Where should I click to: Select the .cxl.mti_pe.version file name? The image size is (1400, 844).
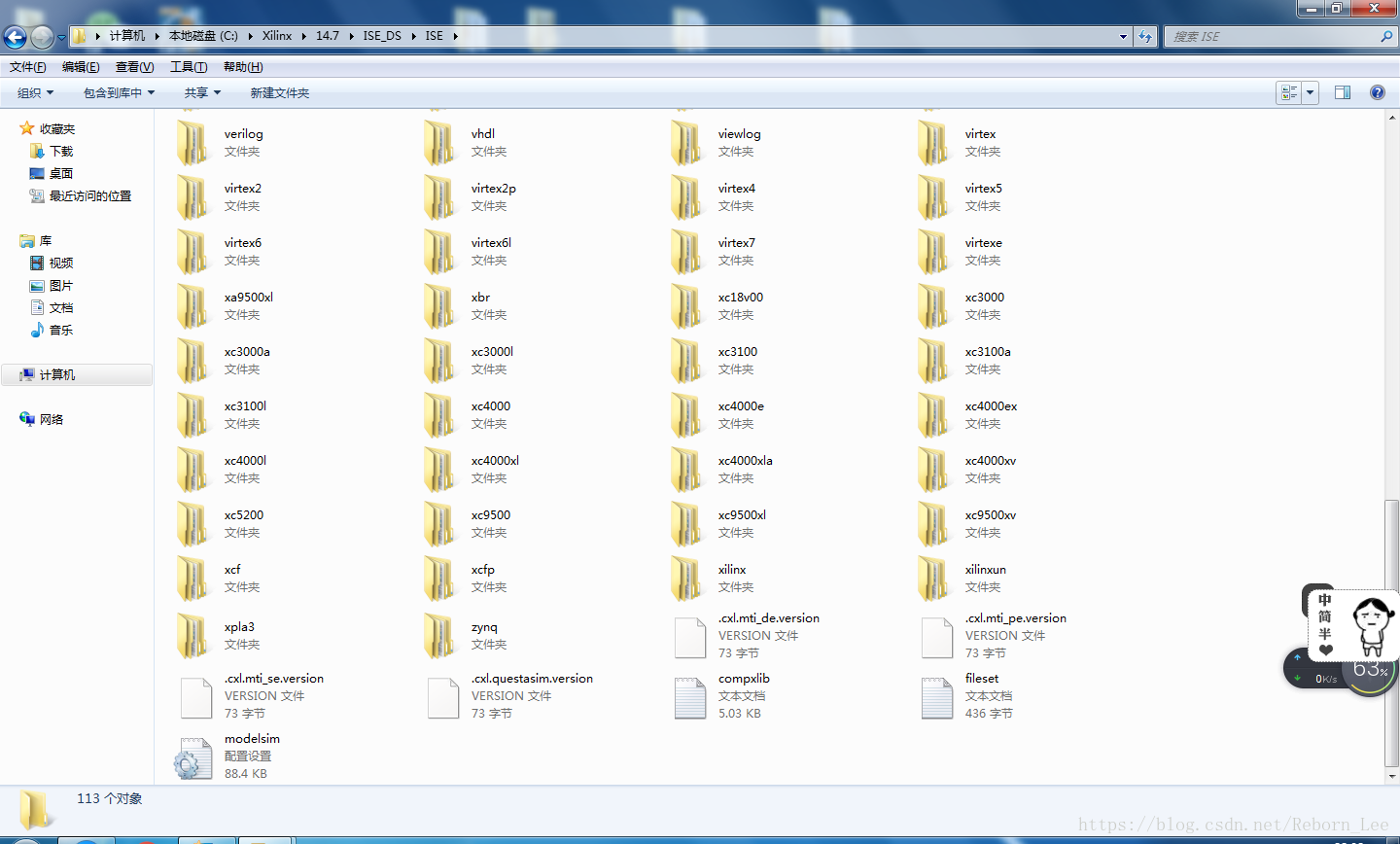1015,618
